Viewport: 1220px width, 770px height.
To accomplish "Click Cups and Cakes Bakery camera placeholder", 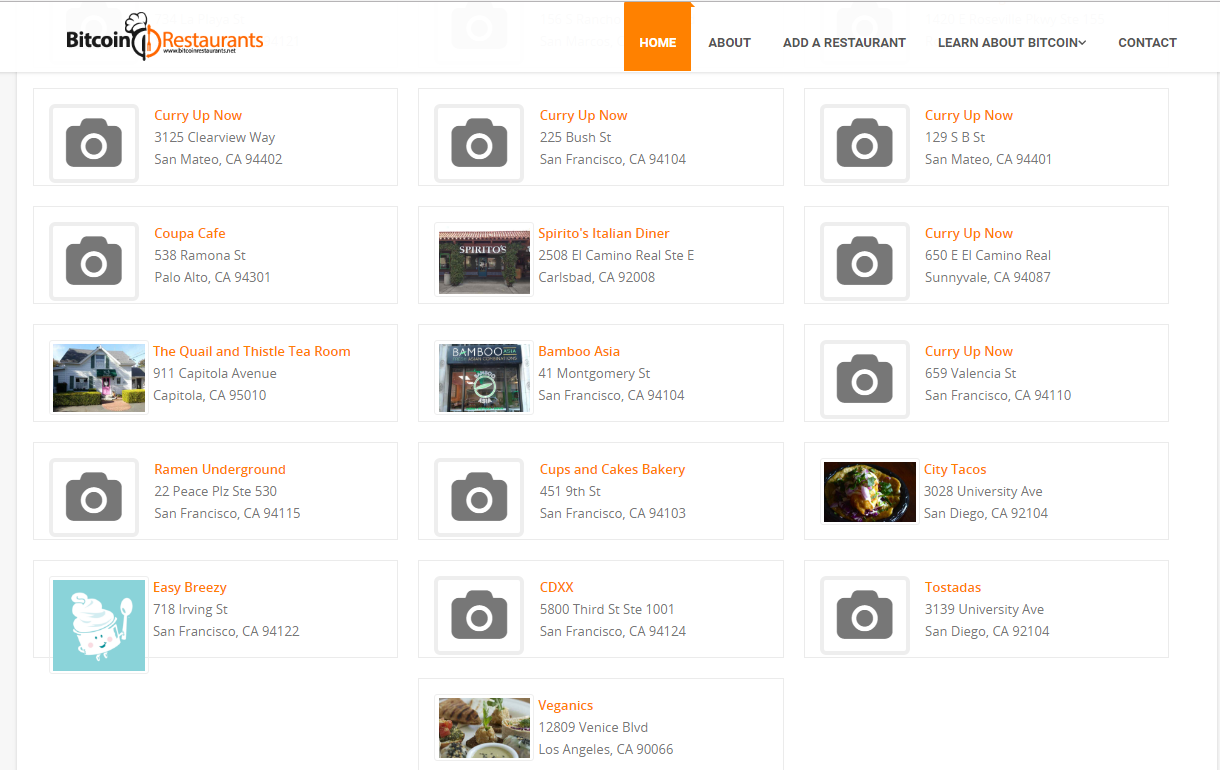I will click(479, 497).
